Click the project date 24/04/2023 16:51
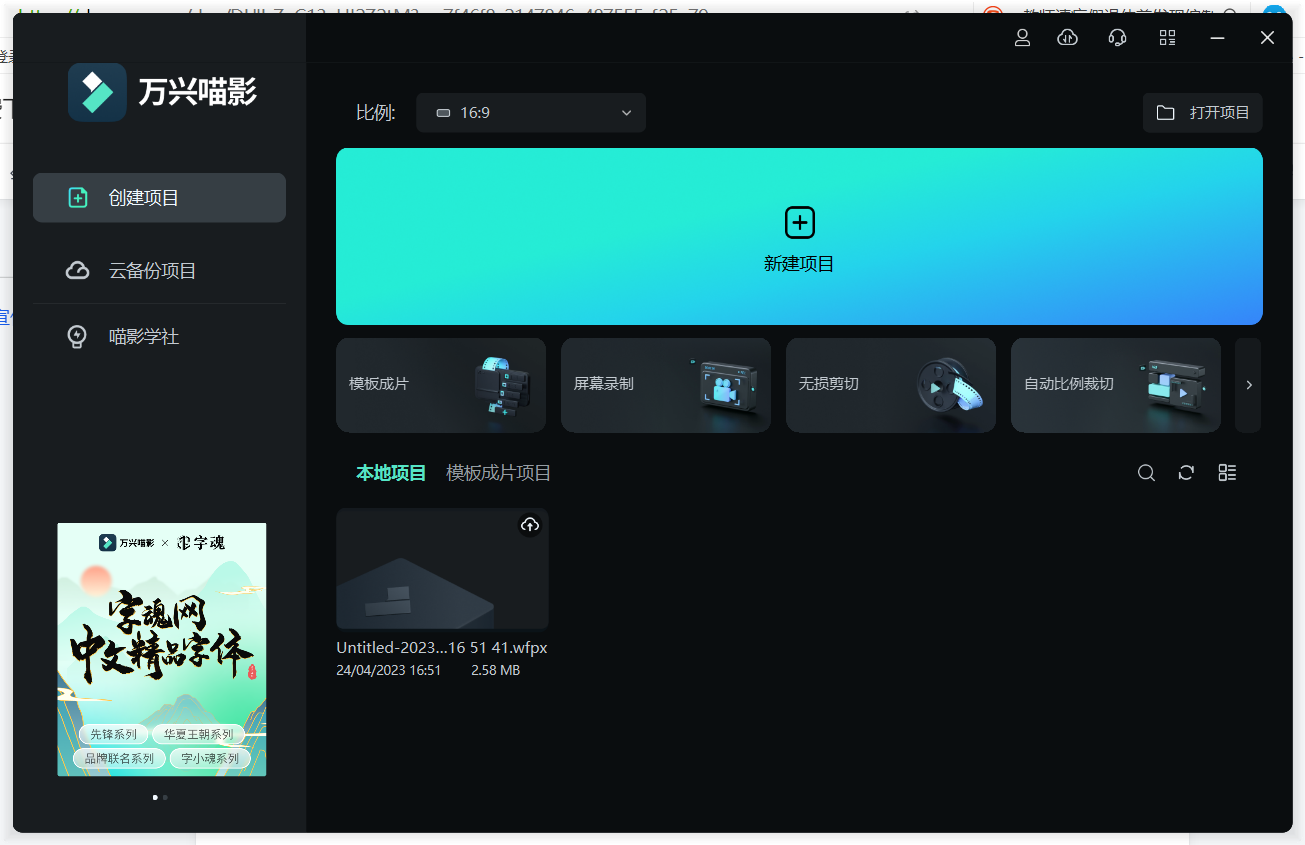This screenshot has width=1305, height=845. (389, 670)
